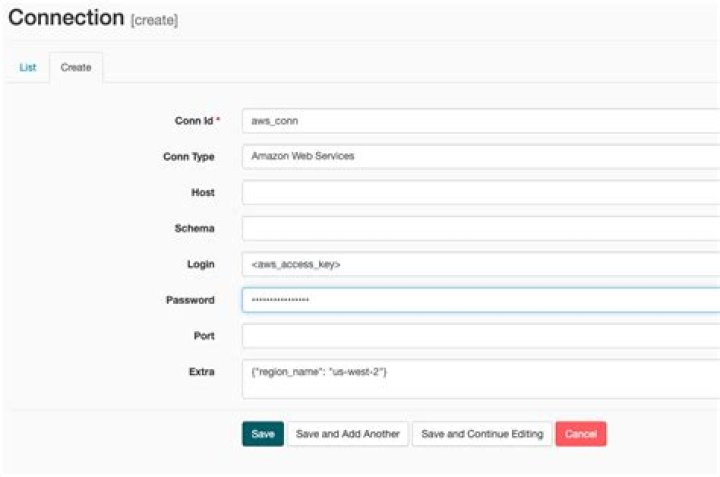Screen dimensions: 720x477
Task: Focus the empty Host field
Action: [x=480, y=192]
